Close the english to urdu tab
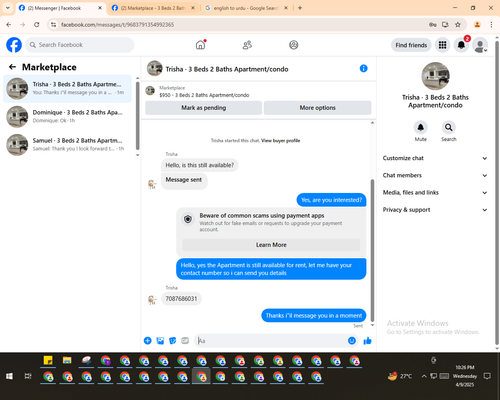Image resolution: width=500 pixels, height=400 pixels. (286, 8)
